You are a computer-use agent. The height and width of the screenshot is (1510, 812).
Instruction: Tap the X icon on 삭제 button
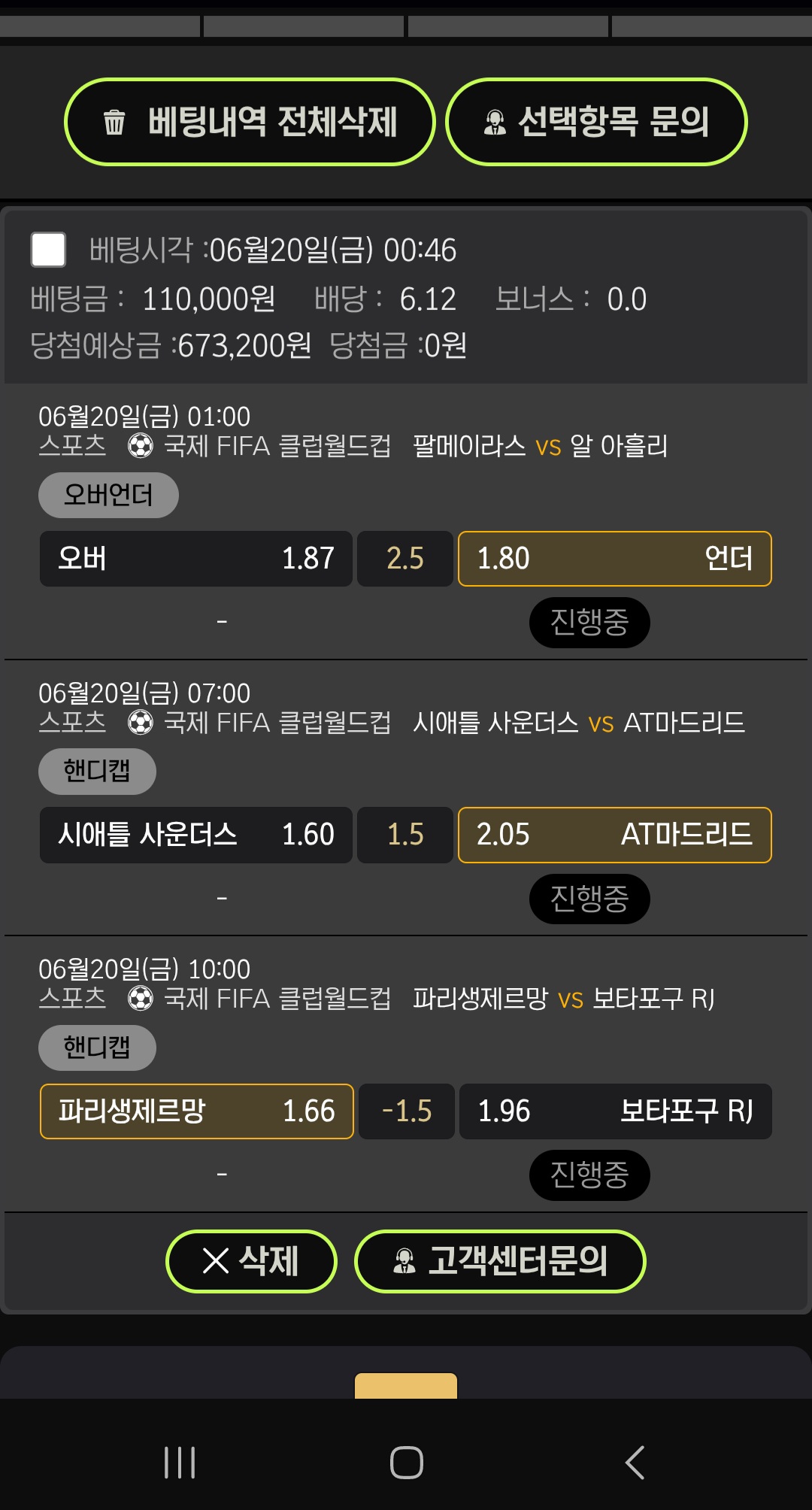[x=216, y=1261]
